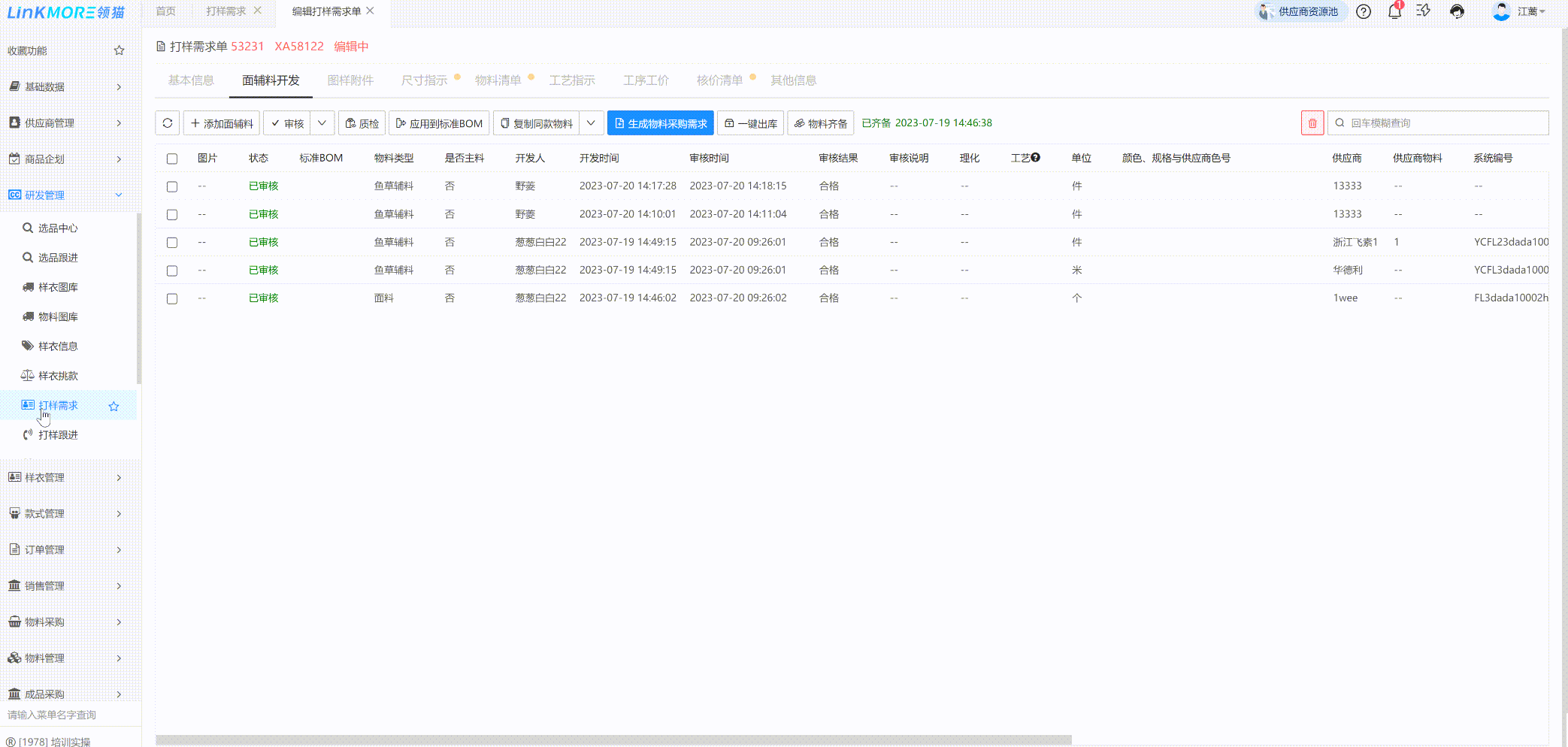Click the refresh icon in the toolbar
Image resolution: width=1568 pixels, height=747 pixels.
(168, 123)
